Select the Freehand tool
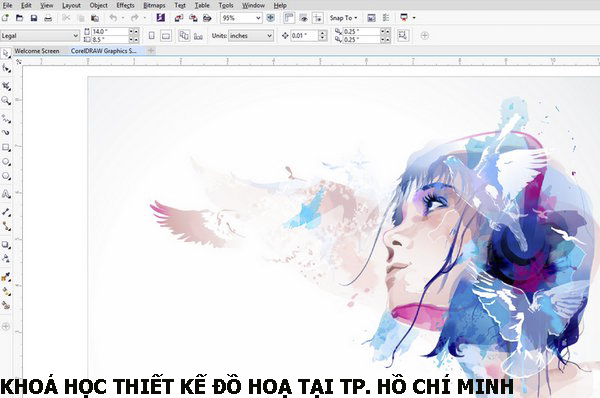Image resolution: width=600 pixels, height=398 pixels. pos(6,119)
